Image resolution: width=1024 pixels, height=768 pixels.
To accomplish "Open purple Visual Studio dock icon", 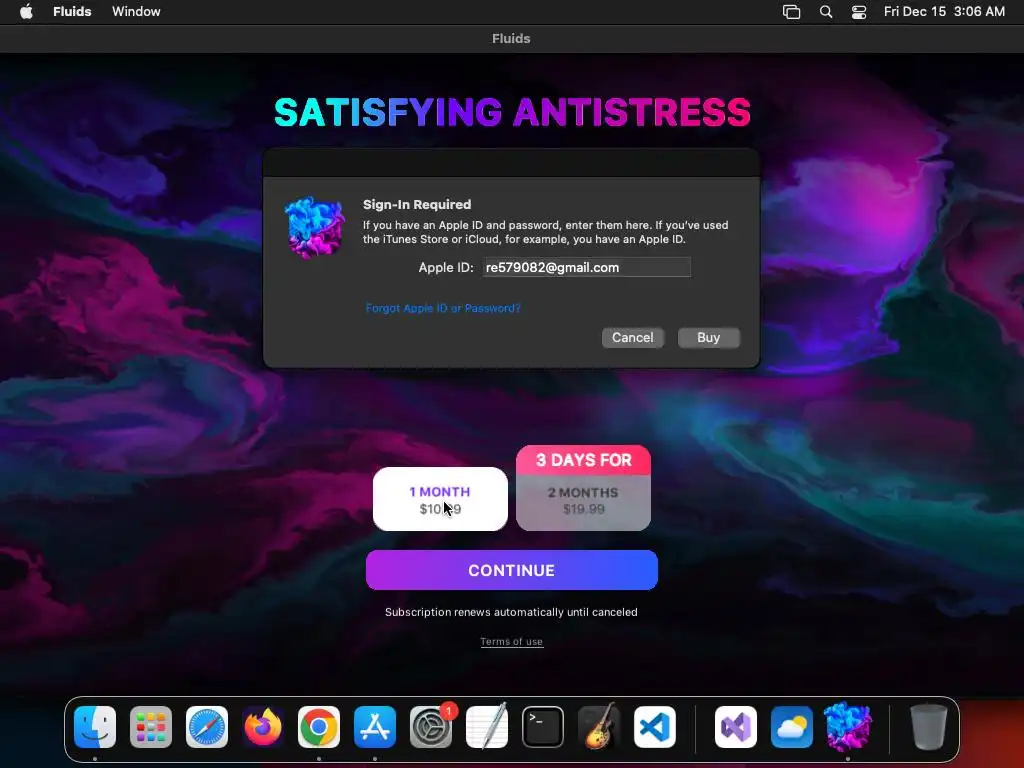I will [x=736, y=726].
